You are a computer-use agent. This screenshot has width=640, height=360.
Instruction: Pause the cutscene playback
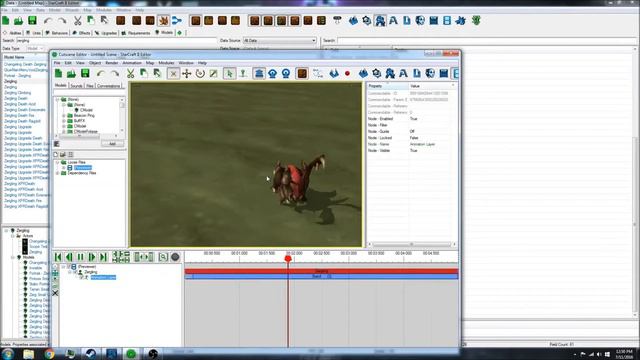click(x=80, y=257)
